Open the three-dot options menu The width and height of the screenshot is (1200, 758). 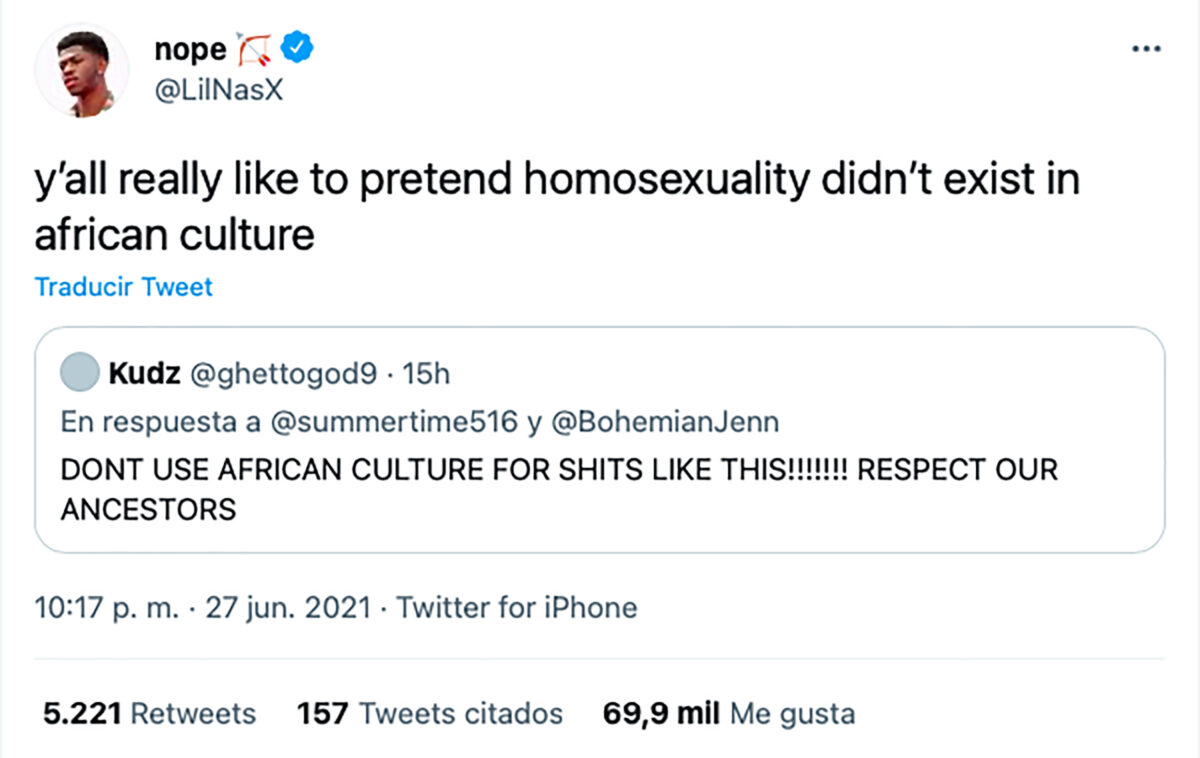[1148, 47]
